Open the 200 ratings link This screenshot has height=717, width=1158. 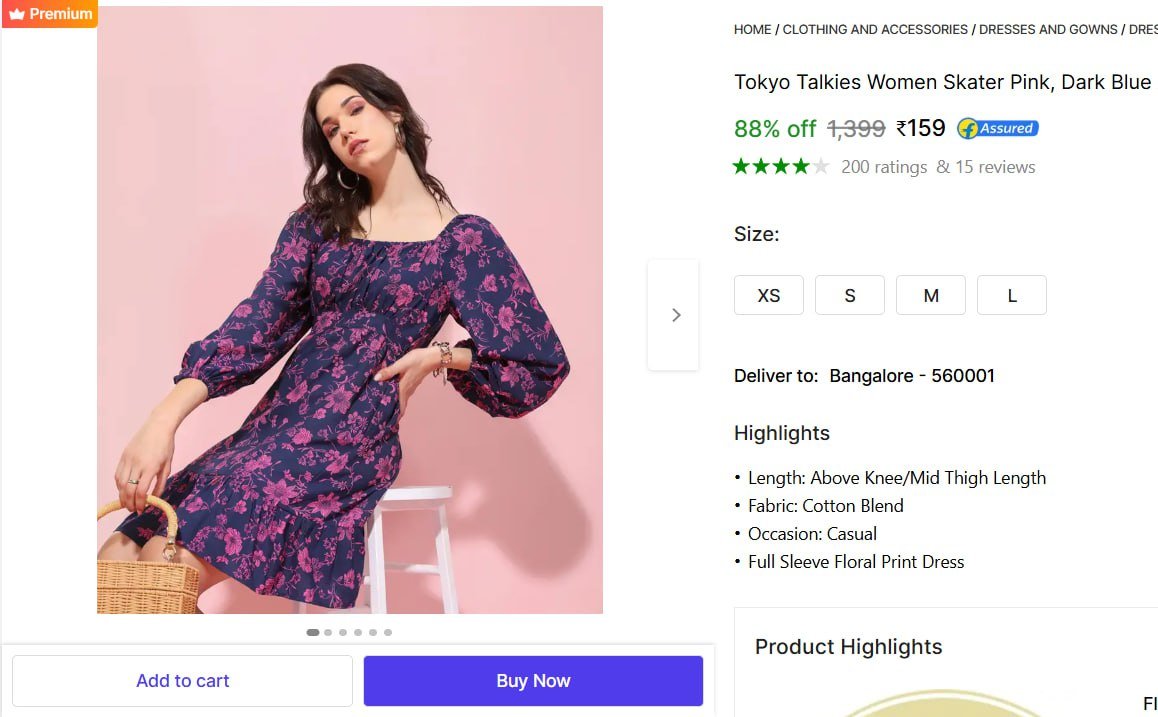(884, 167)
